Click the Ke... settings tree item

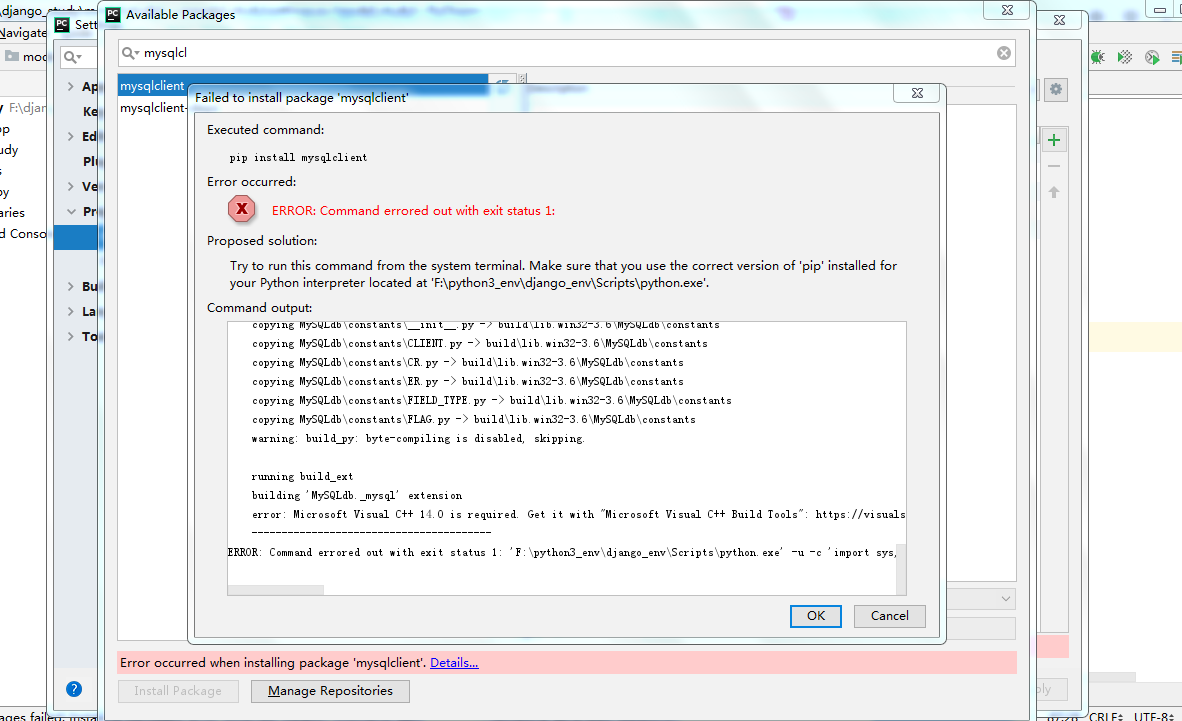(90, 112)
